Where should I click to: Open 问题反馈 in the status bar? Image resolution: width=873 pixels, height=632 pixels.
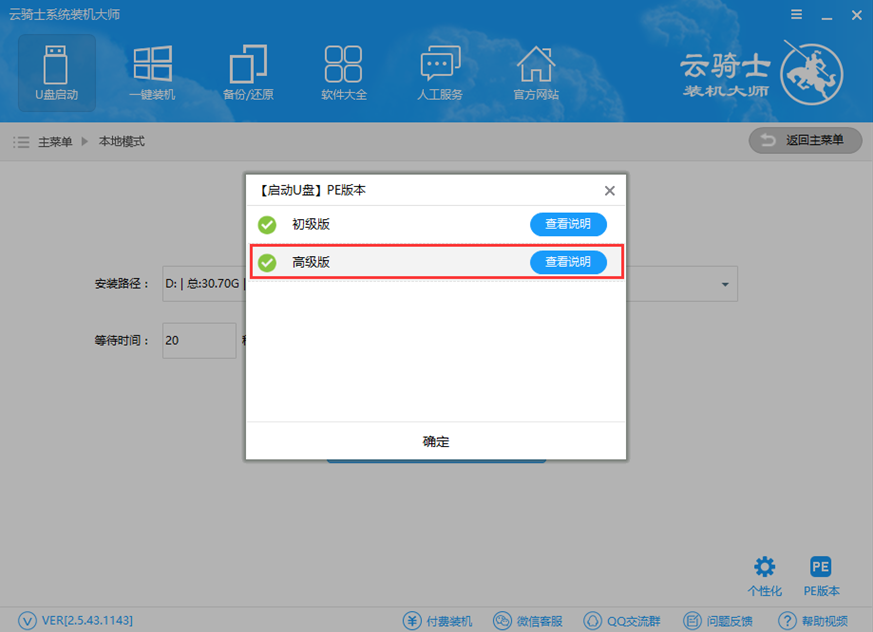[x=718, y=620]
